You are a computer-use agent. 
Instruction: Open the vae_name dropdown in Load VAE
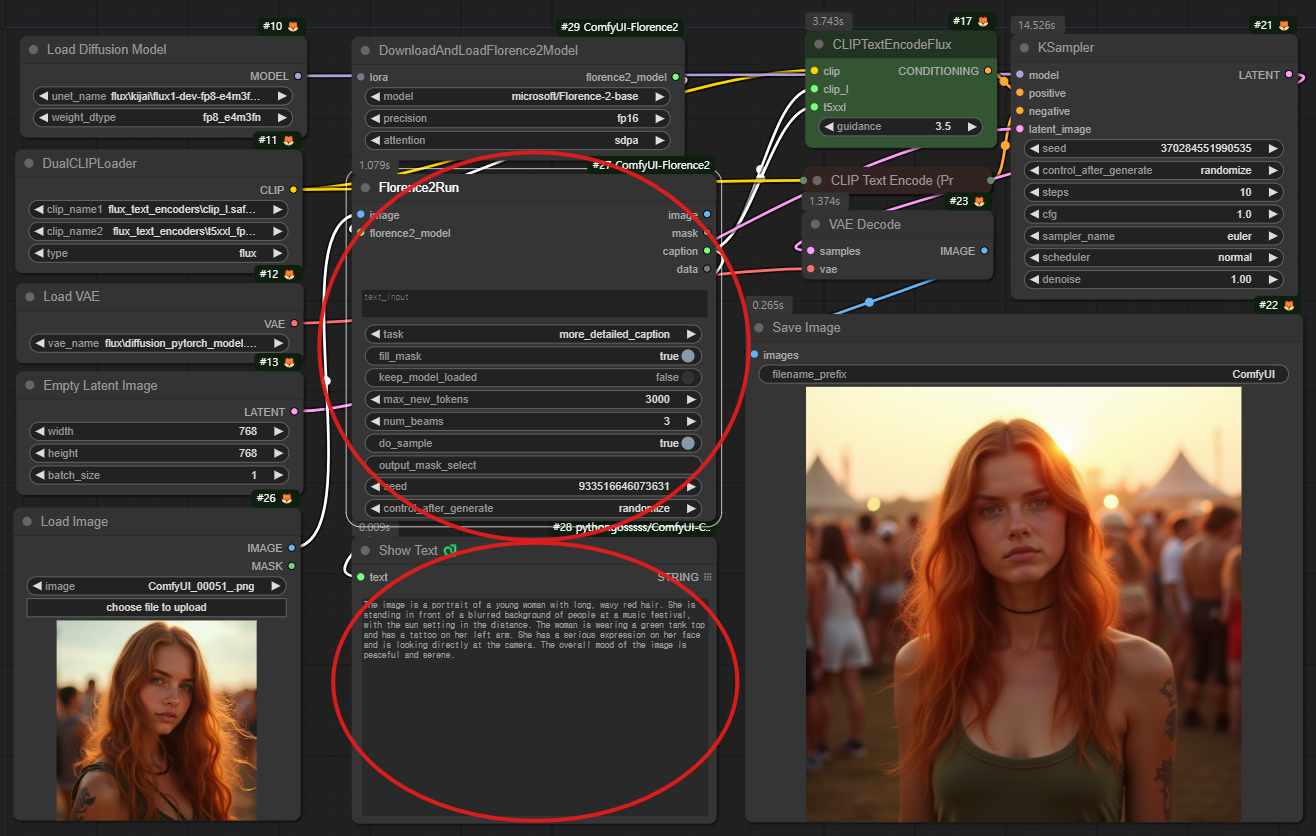coord(160,342)
